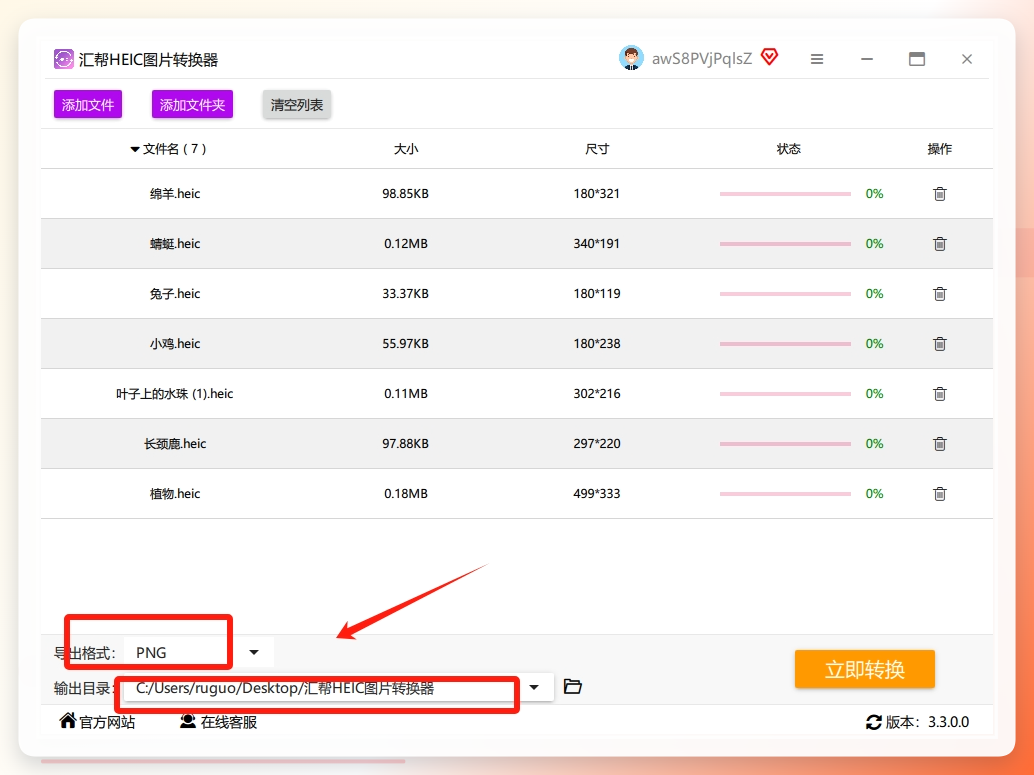Click 0% status of 长颈鹿.heic
The width and height of the screenshot is (1034, 775).
874,444
